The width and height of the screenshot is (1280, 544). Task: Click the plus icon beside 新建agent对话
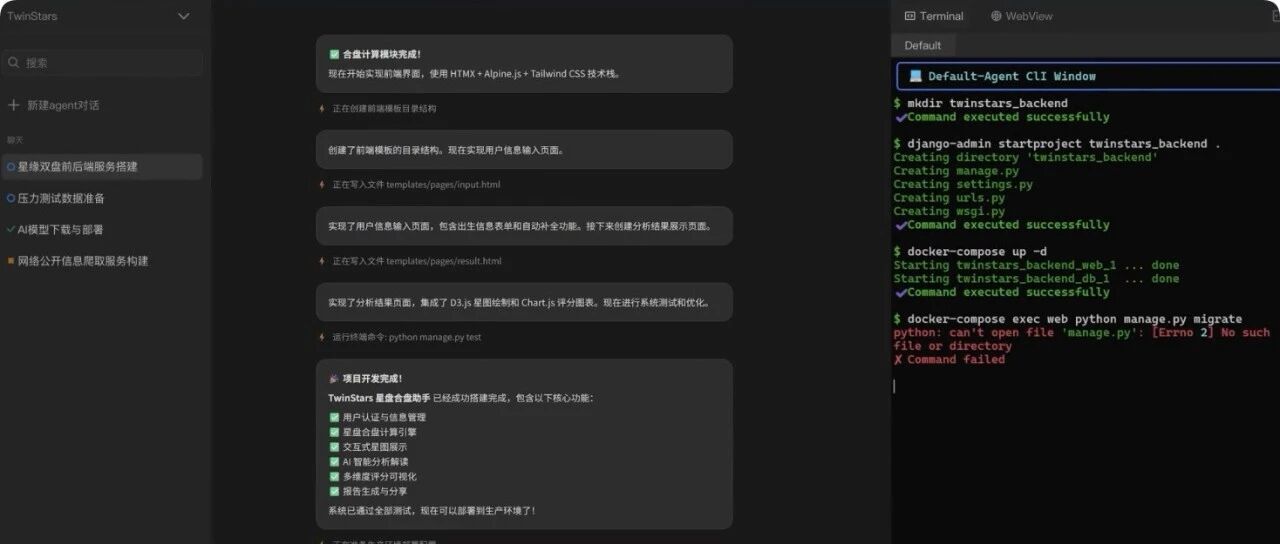coord(13,105)
